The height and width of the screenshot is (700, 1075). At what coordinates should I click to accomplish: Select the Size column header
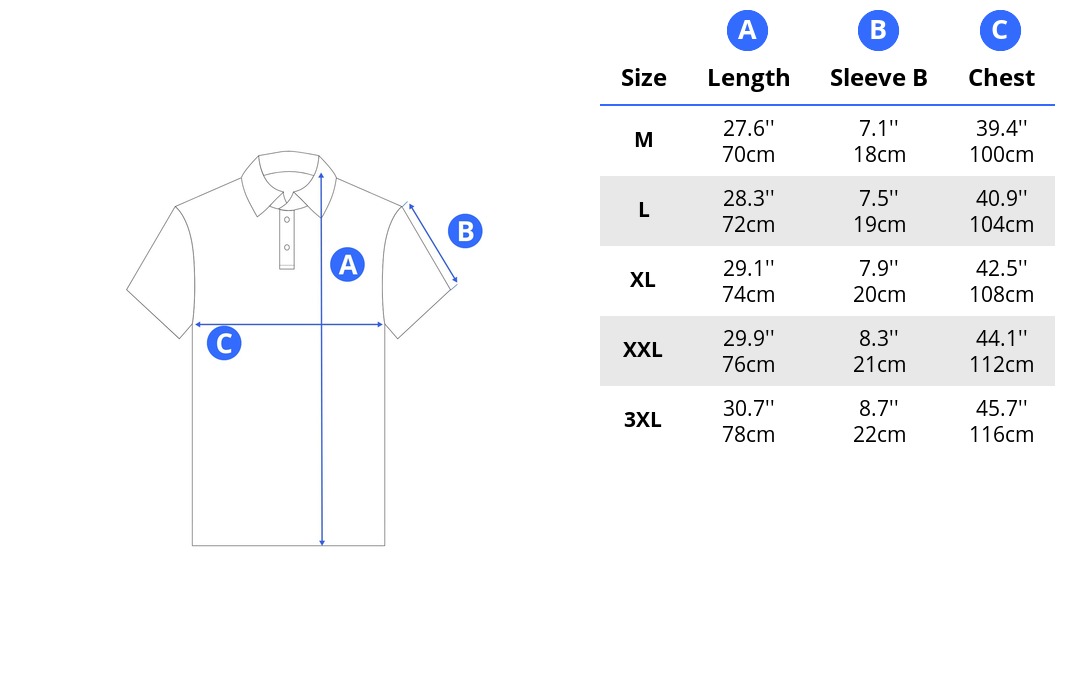(643, 77)
